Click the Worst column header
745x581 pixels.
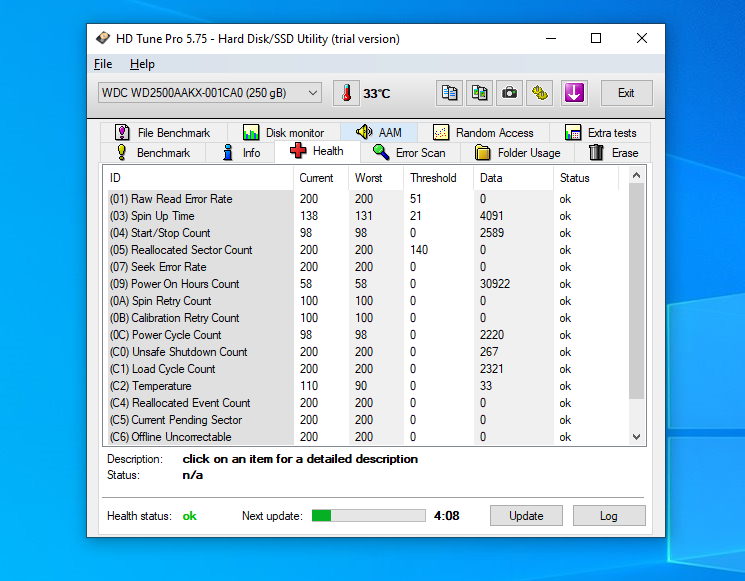(x=376, y=178)
